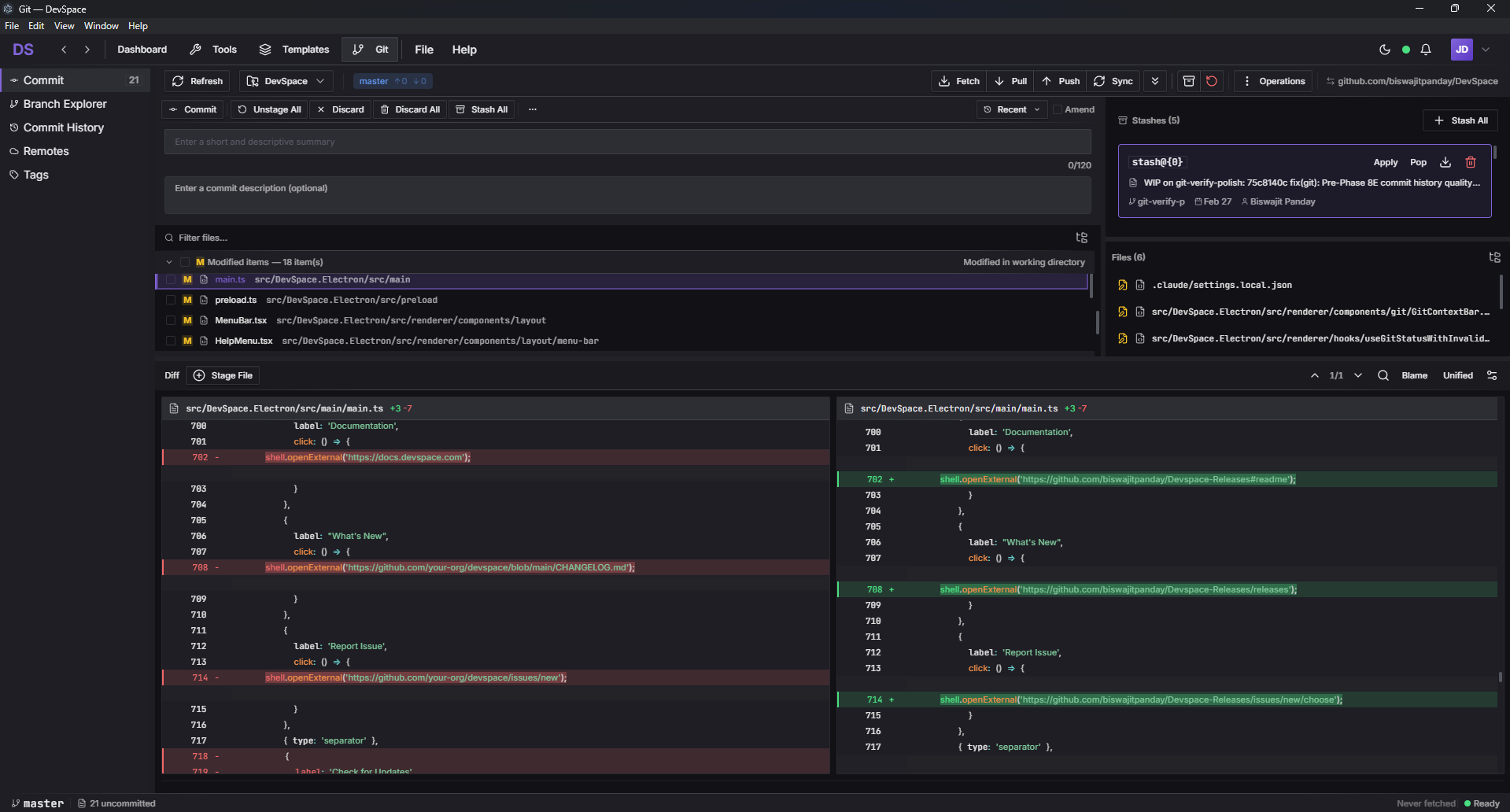The image size is (1510, 812).
Task: Open diff settings sliders icon
Action: tap(1492, 375)
